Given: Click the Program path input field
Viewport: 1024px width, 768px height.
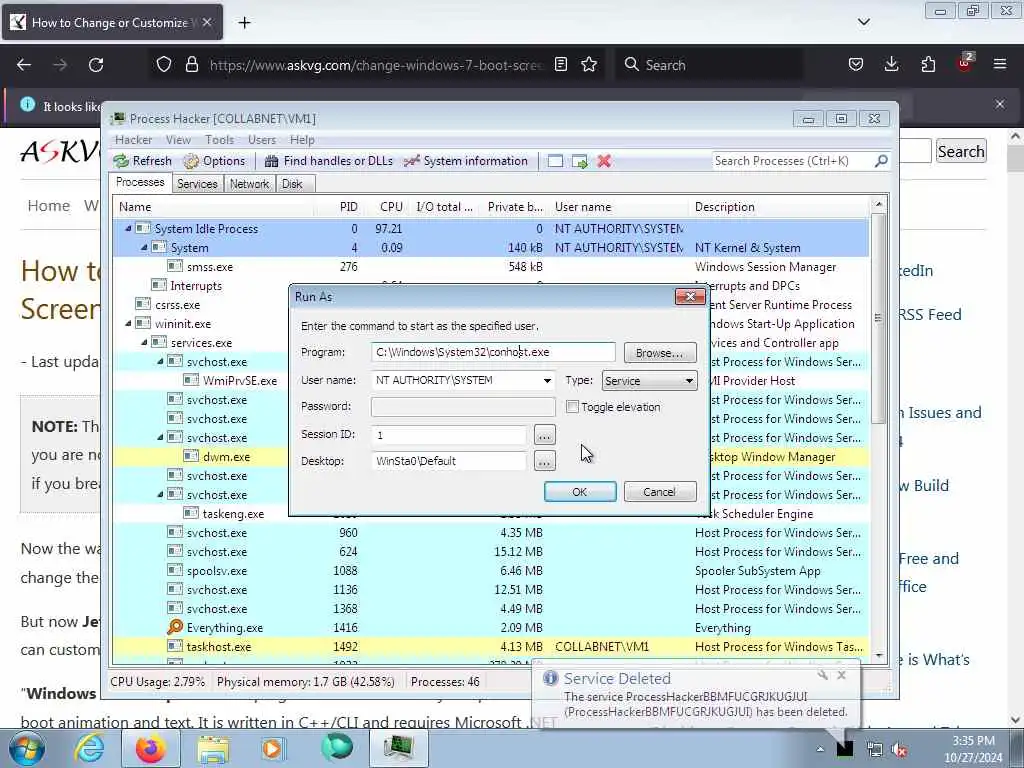Looking at the screenshot, I should [493, 352].
